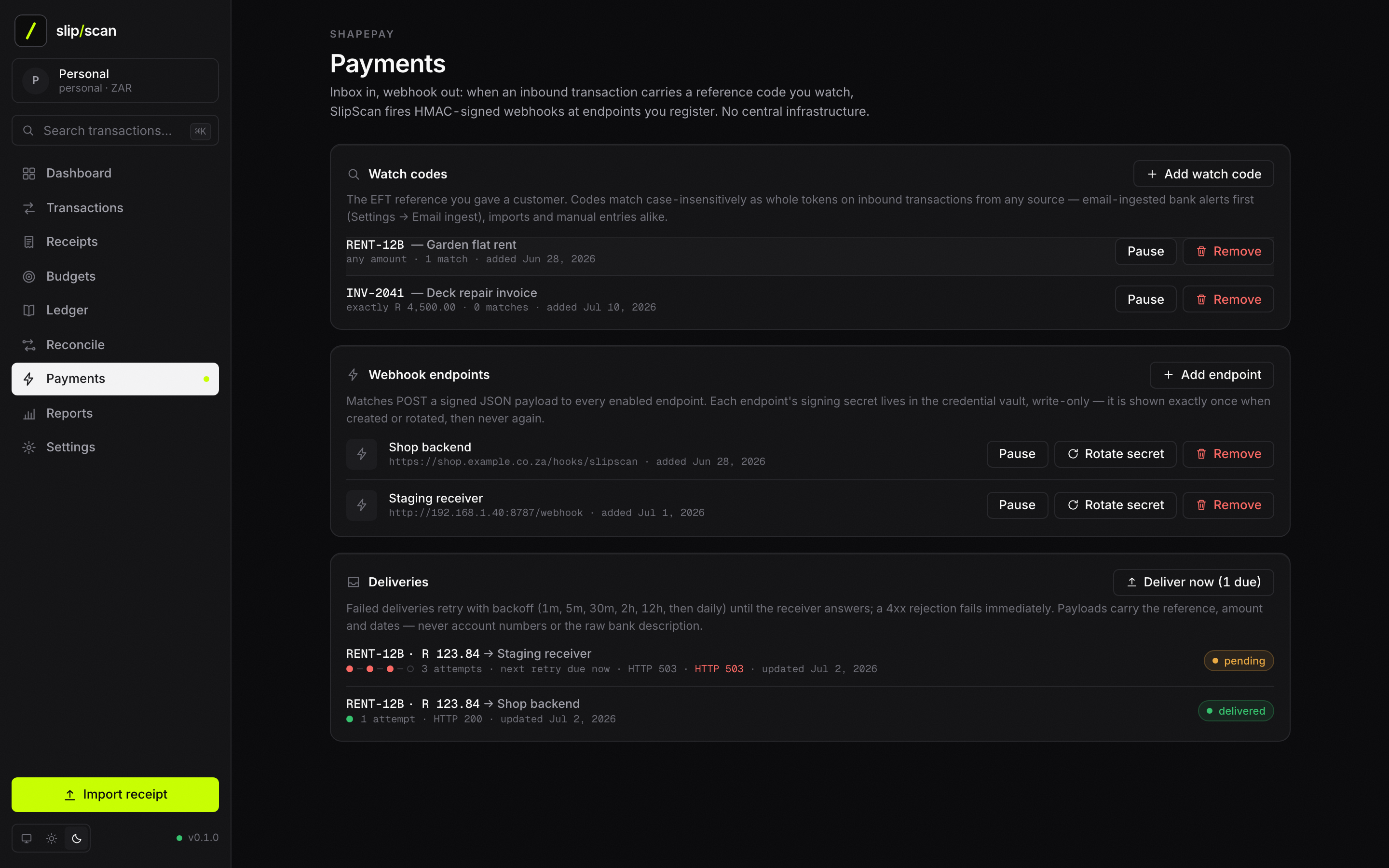This screenshot has width=1389, height=868.
Task: Click the INV-2041 Deck repair invoice title
Action: click(441, 293)
